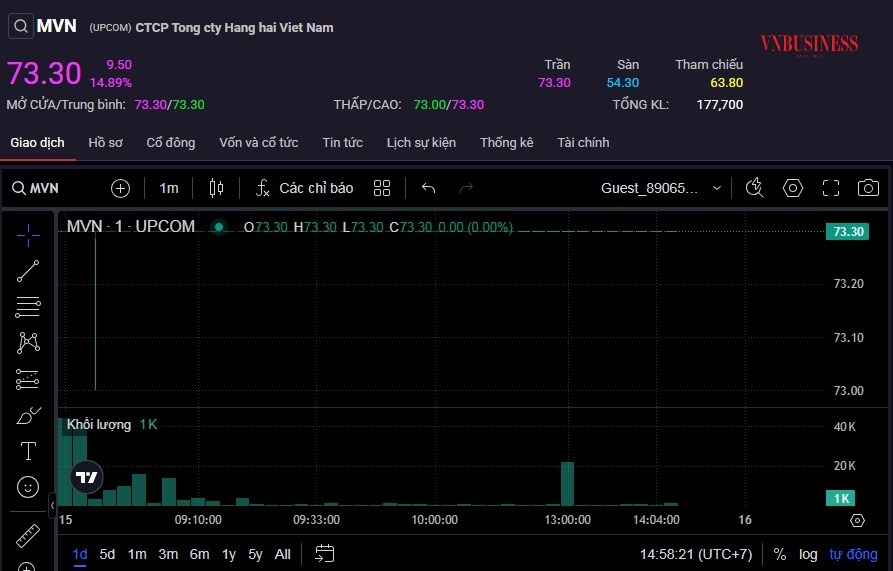Click the 14:58:21 (UTC+7) timezone selector
Screen dimensions: 893x571
pos(695,554)
